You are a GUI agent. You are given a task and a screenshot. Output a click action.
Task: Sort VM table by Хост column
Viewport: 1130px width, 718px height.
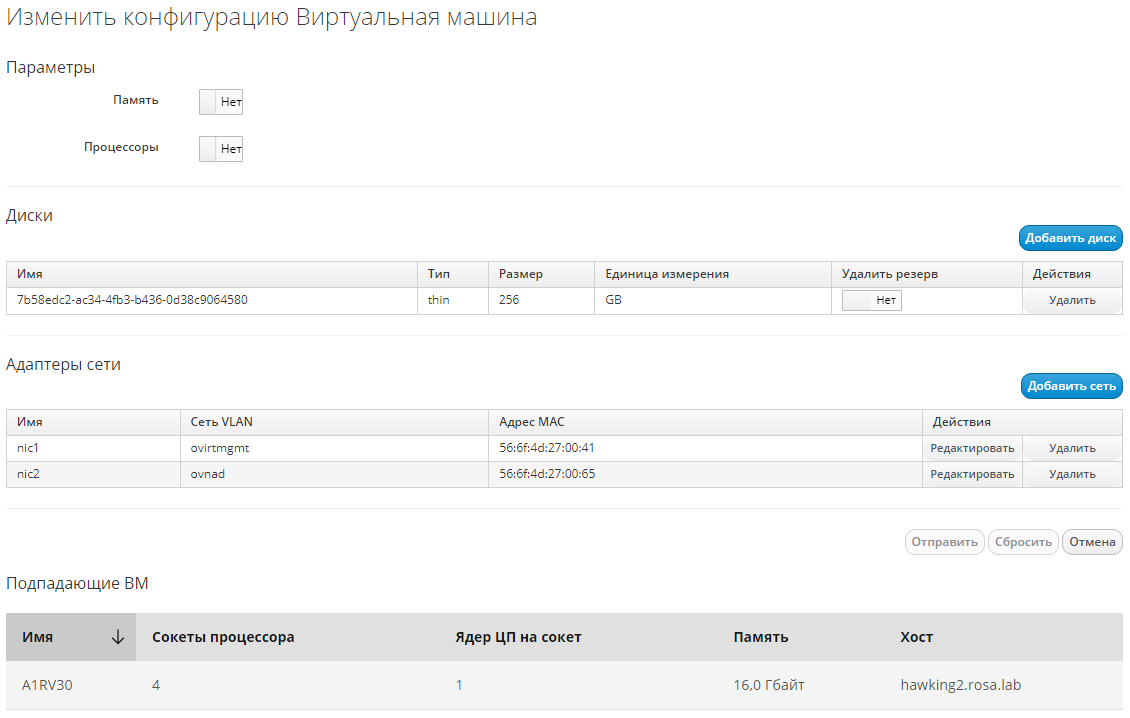click(x=916, y=637)
